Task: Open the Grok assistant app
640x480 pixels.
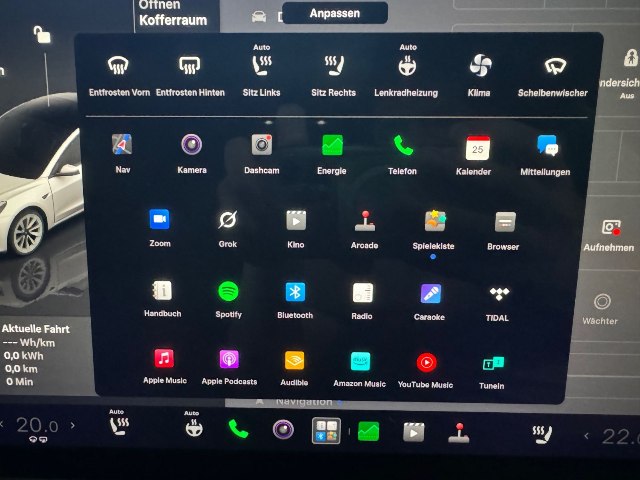Action: tap(227, 220)
